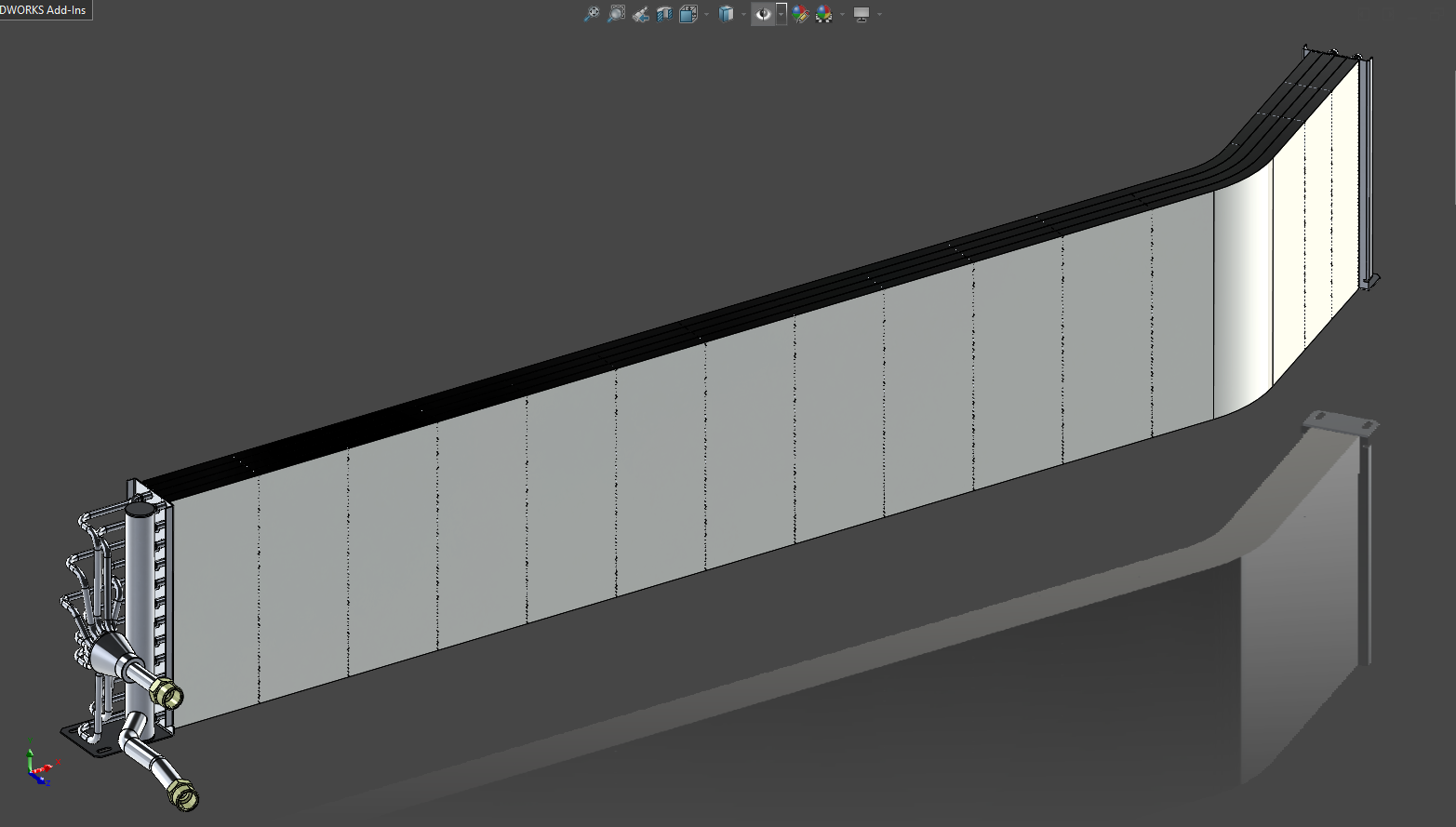Expand the Display Style dropdown arrow
Viewport: 1456px width, 827px height.
[743, 14]
